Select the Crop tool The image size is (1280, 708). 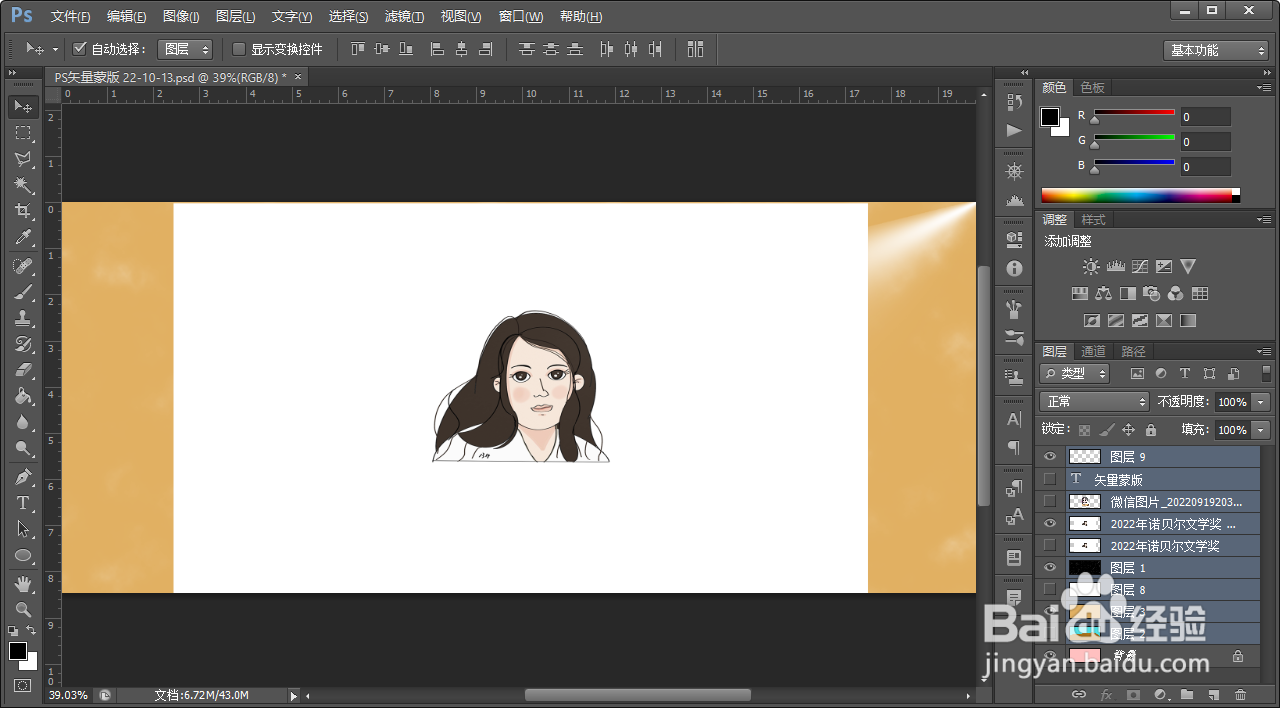23,211
